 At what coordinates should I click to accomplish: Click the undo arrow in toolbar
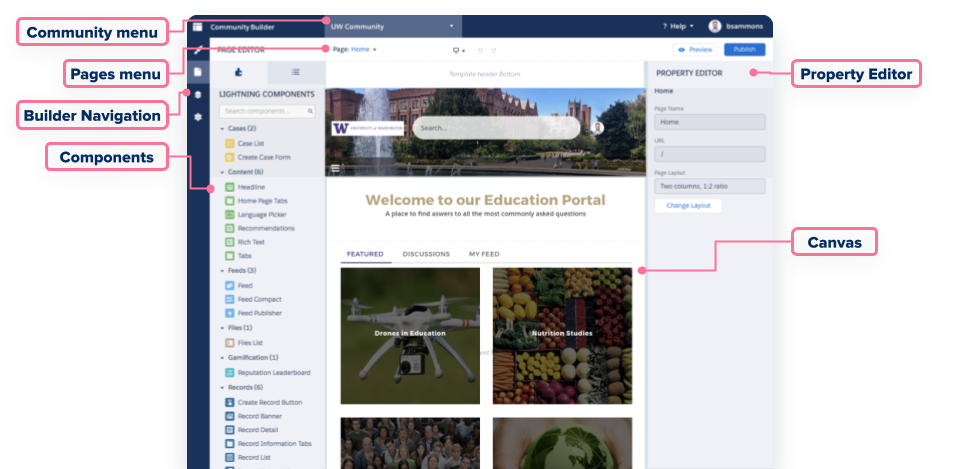480,50
